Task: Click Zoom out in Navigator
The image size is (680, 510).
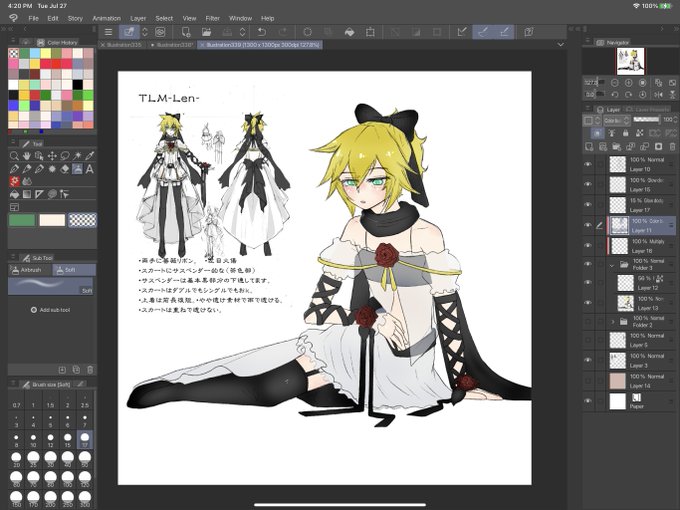Action: pyautogui.click(x=615, y=82)
